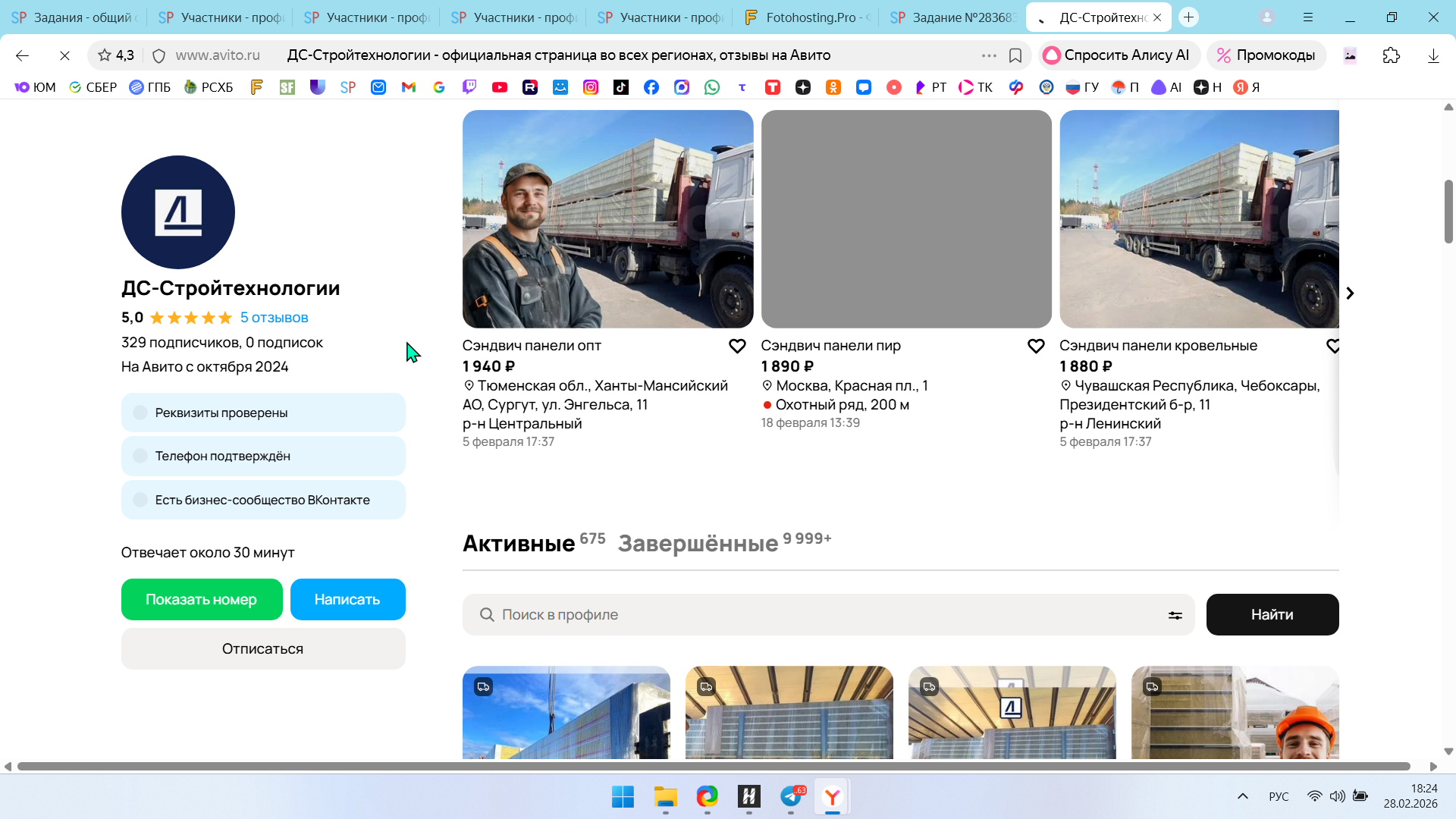Open the browser downloads icon
This screenshot has width=1456, height=819.
(x=1432, y=55)
